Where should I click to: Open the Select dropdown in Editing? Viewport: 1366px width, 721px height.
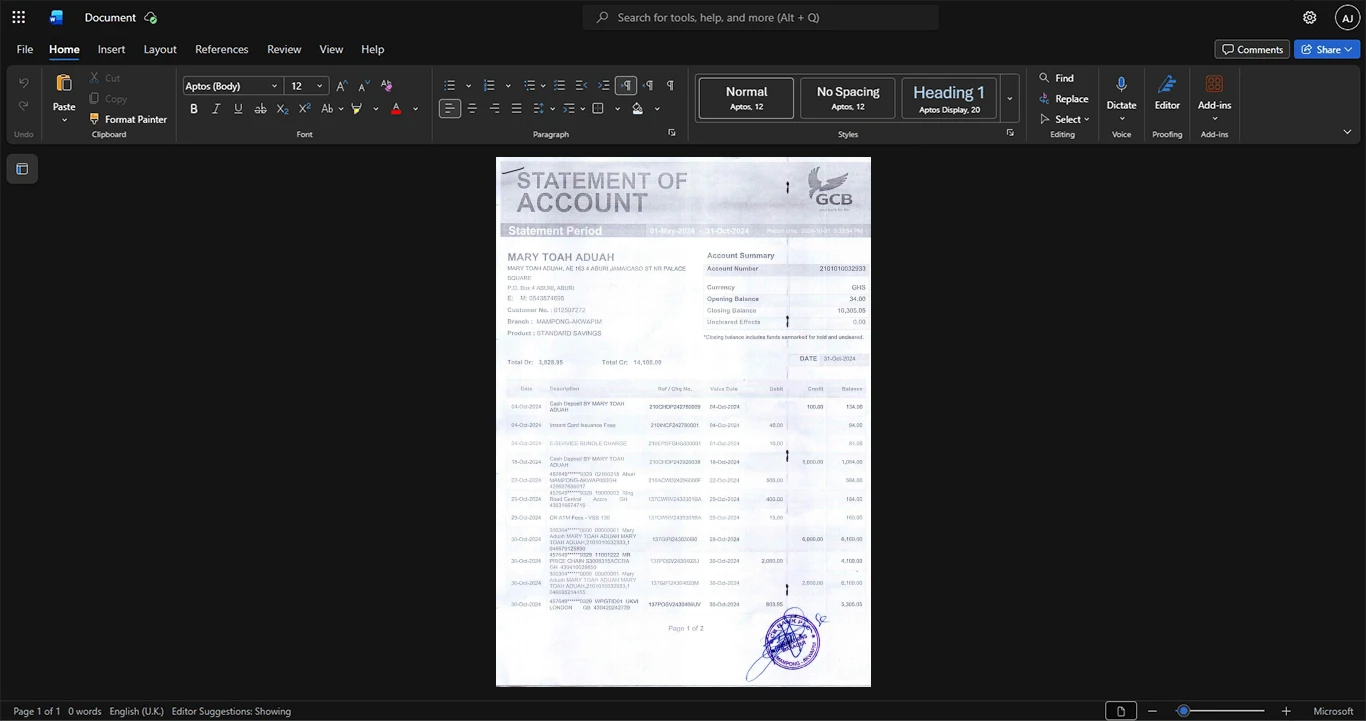click(x=1064, y=119)
